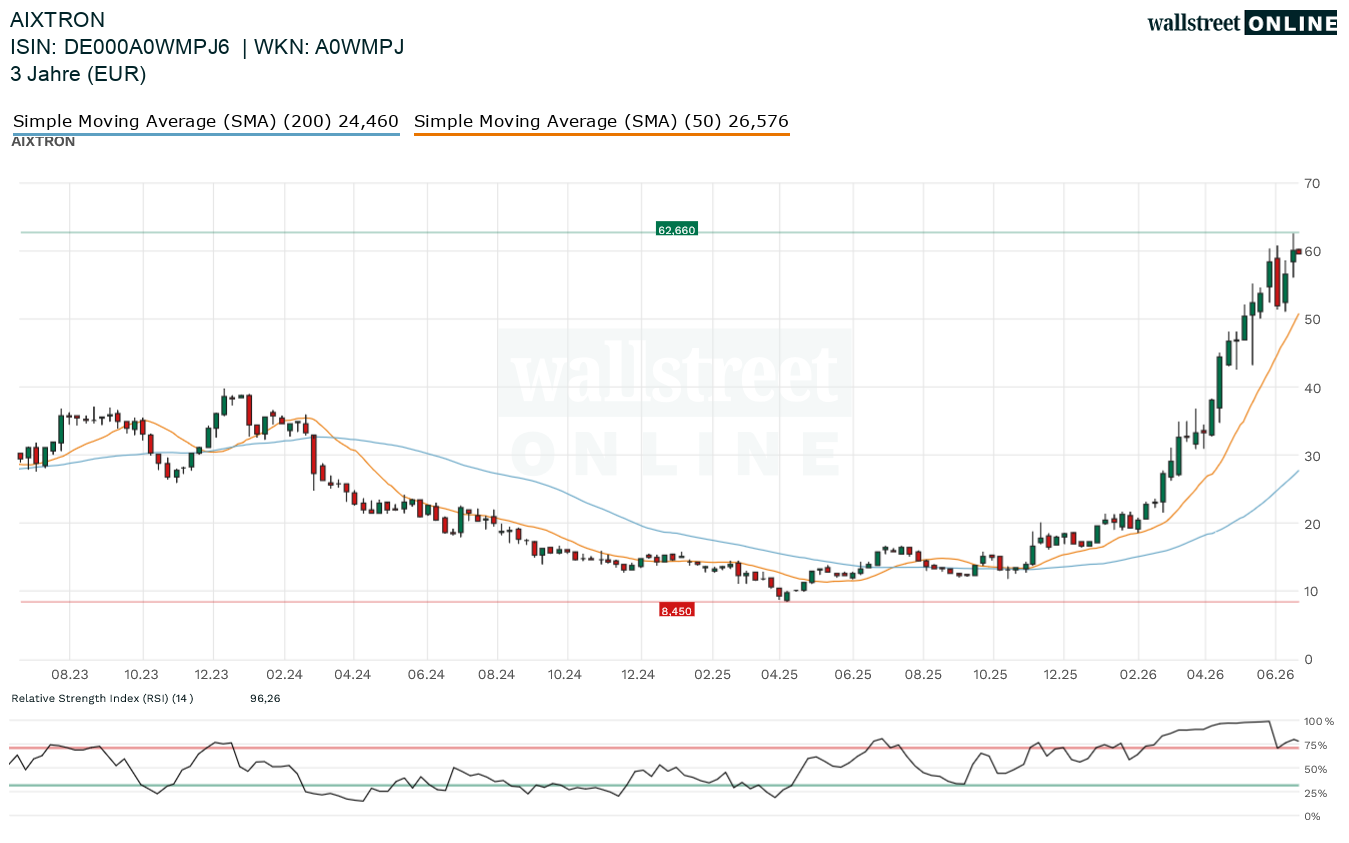Click the 04.26 date axis label
This screenshot has height=843, width=1349.
pyautogui.click(x=1205, y=675)
